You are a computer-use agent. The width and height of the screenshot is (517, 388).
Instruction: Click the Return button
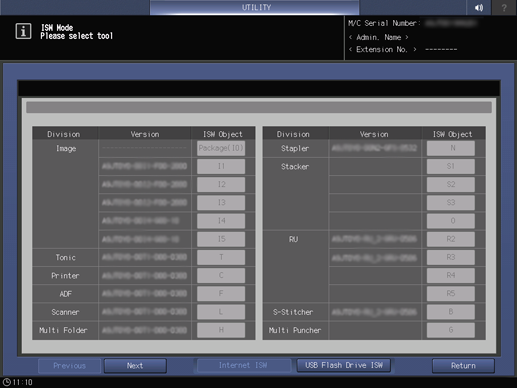click(463, 366)
